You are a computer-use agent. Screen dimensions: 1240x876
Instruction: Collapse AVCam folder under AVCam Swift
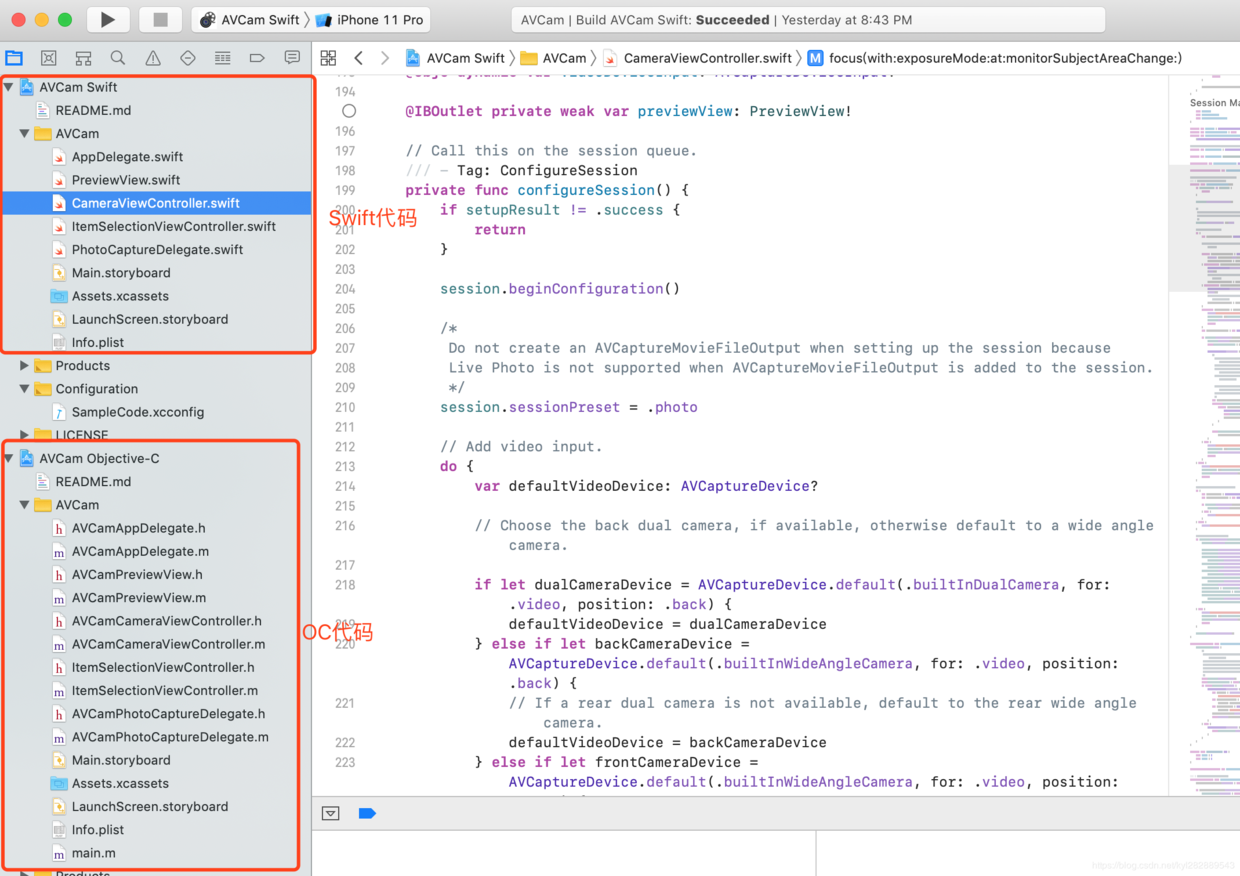coord(25,133)
